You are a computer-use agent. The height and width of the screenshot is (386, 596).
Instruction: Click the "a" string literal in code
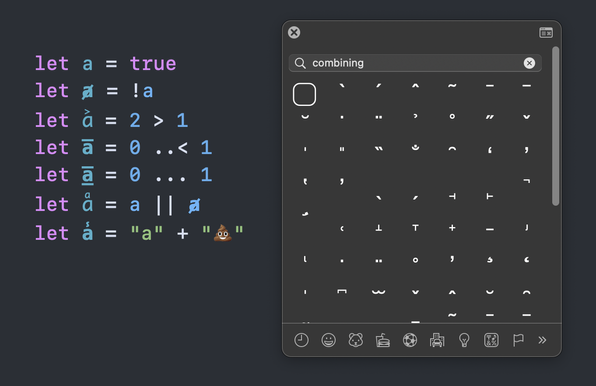[x=147, y=233]
